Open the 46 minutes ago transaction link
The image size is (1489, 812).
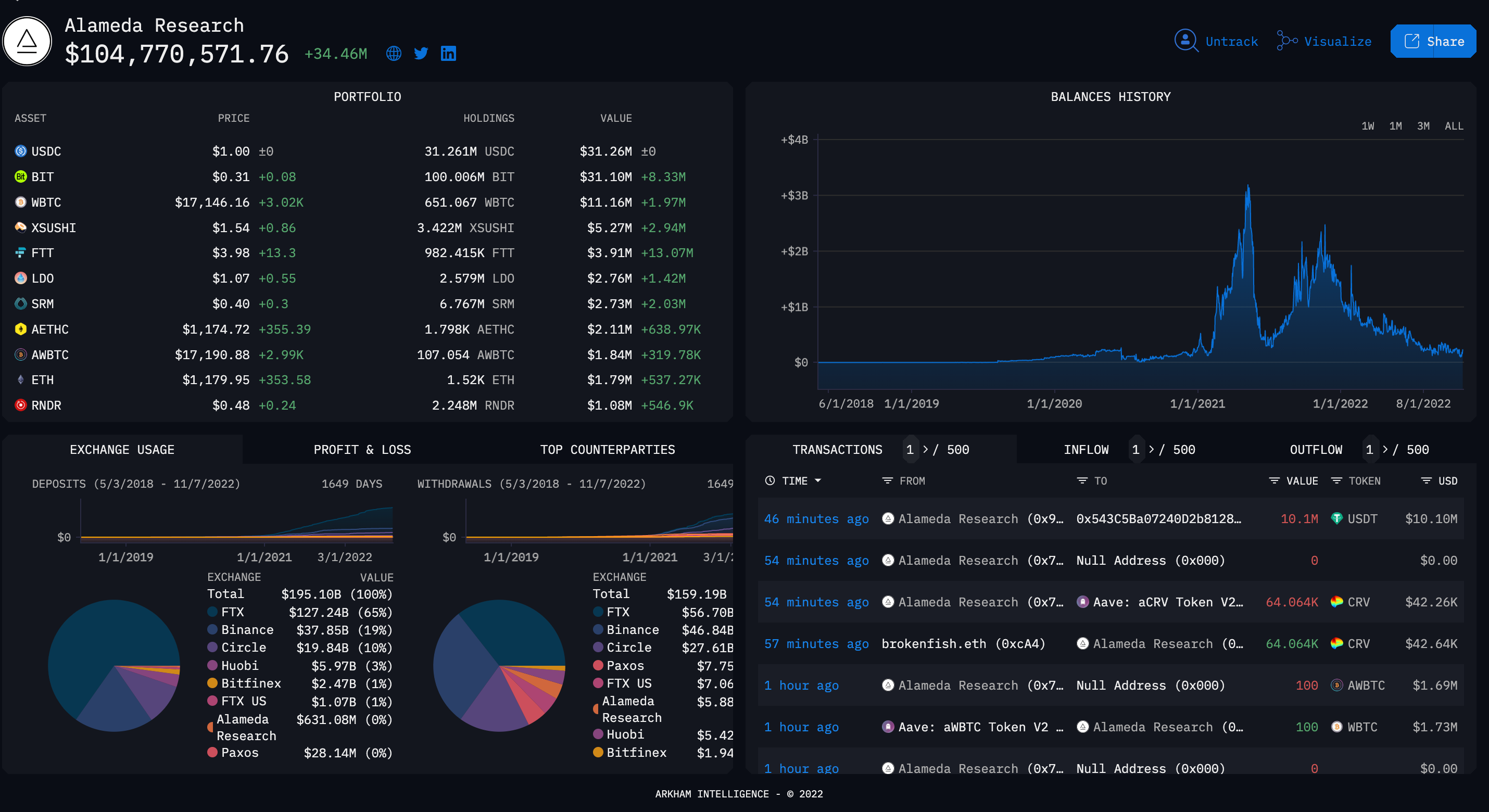(x=816, y=519)
